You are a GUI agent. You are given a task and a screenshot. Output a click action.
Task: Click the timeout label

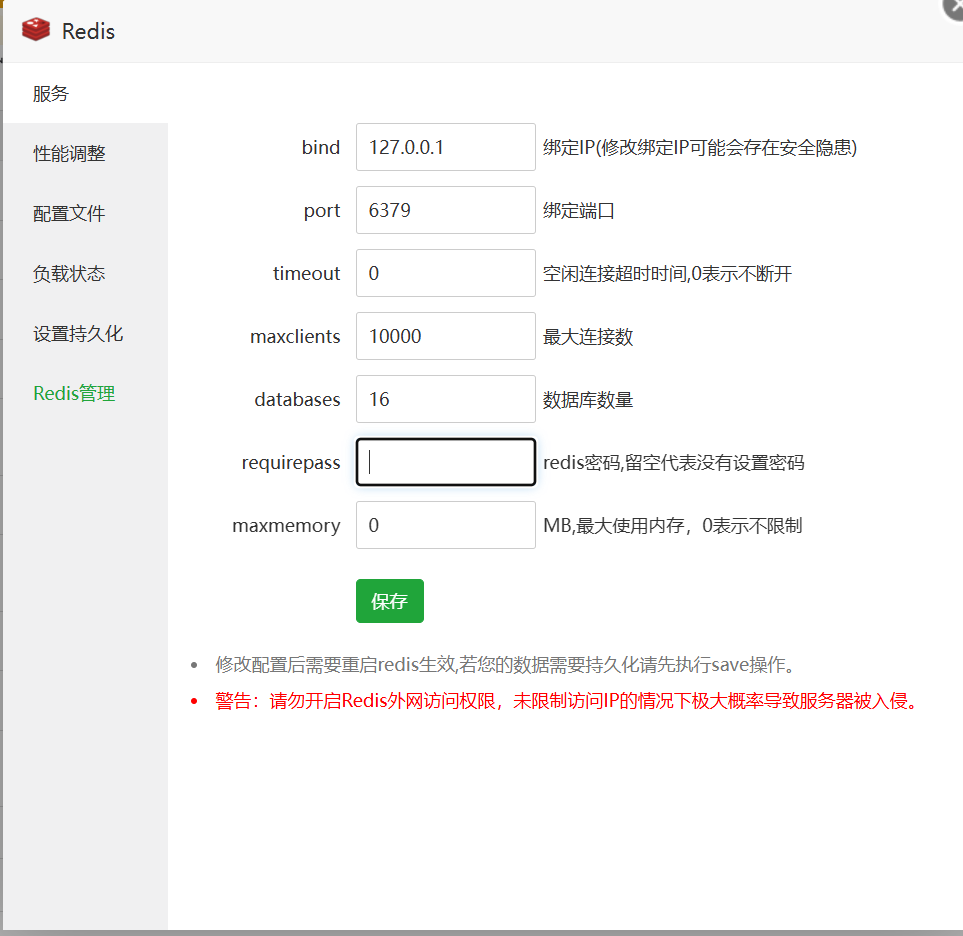(306, 273)
